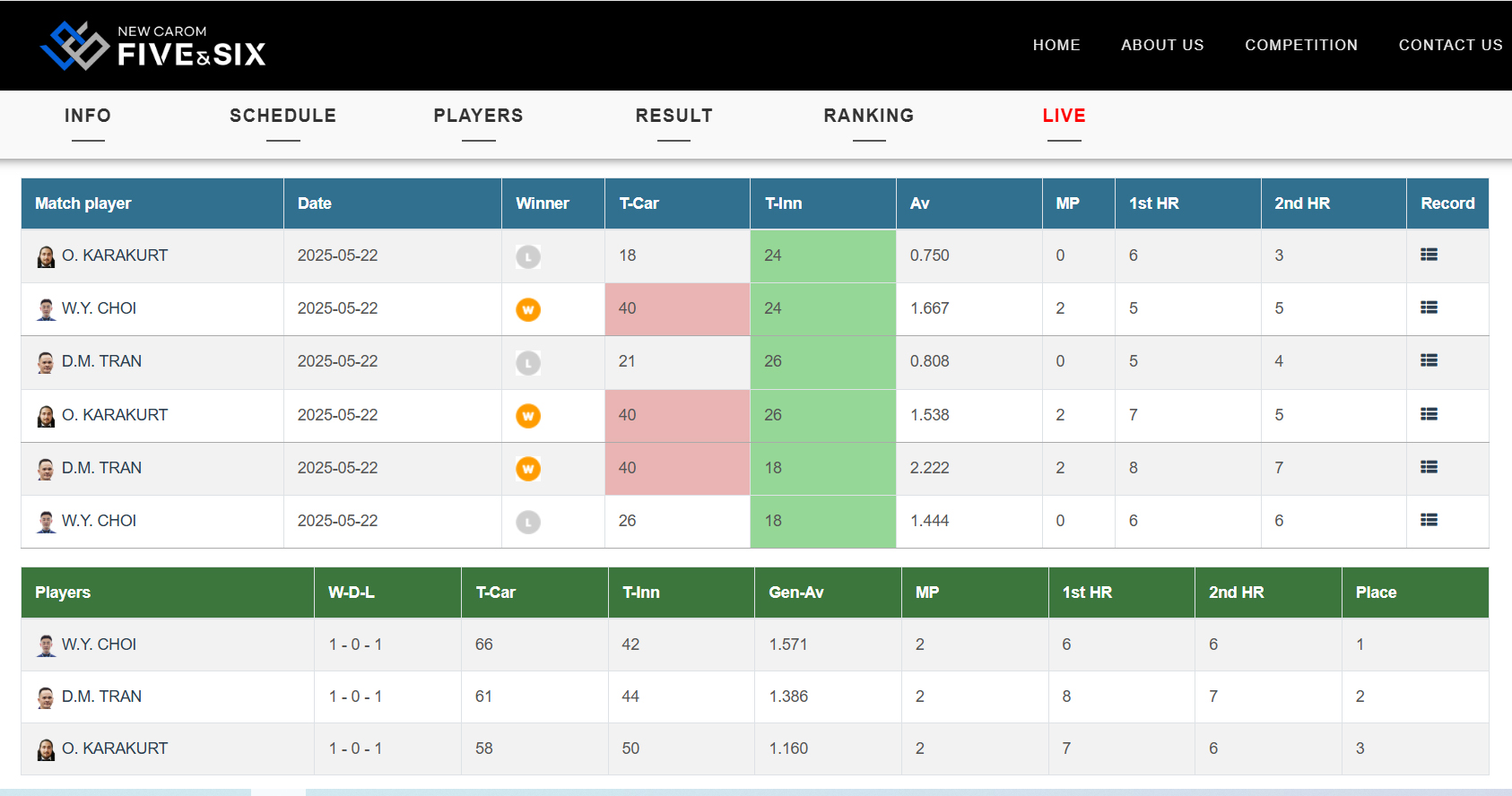Open the PLAYERS tab
The image size is (1512, 796).
(x=478, y=117)
